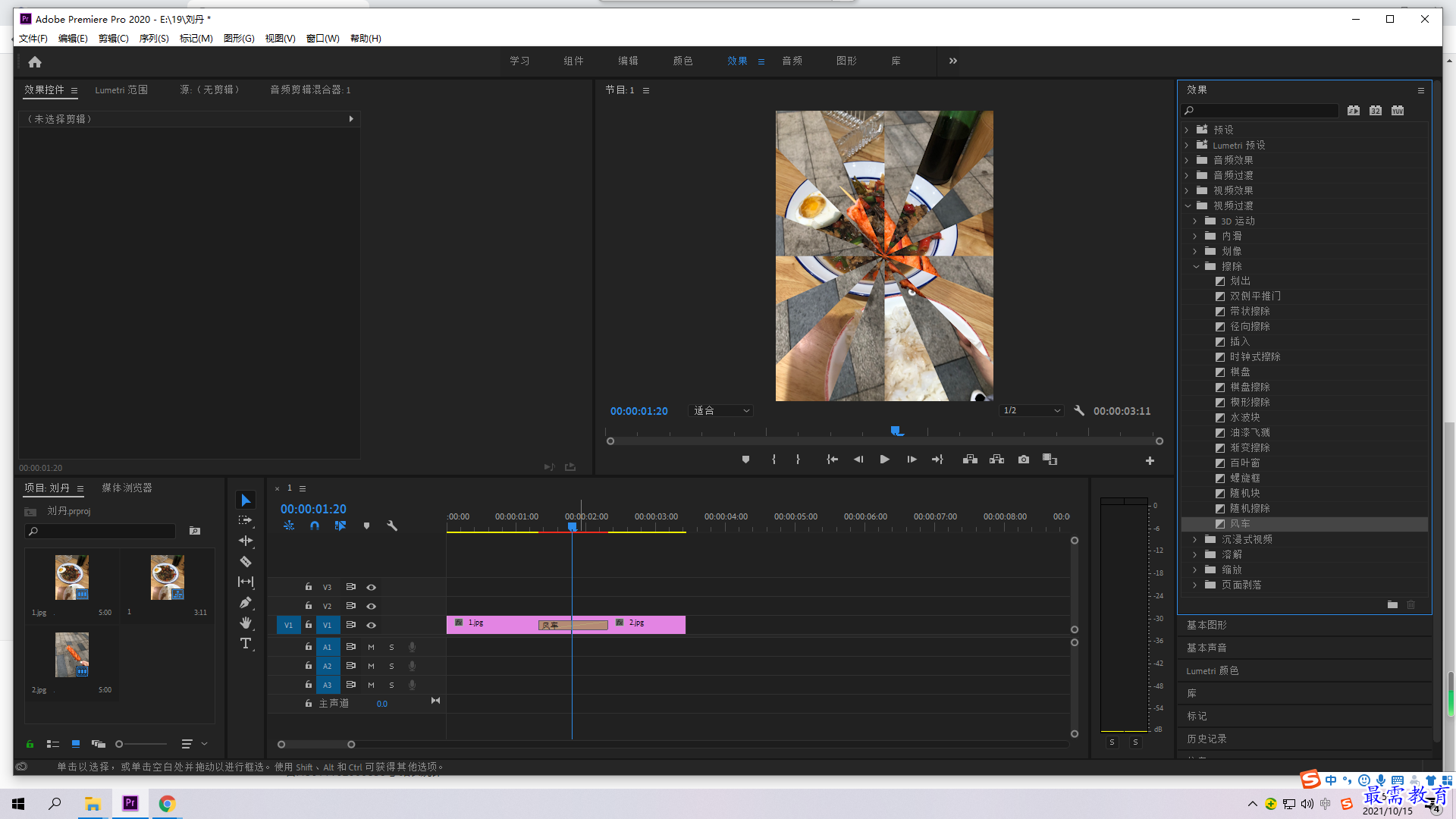Open the 基本图形 panel
Screen dimensions: 1456x819
(1207, 625)
